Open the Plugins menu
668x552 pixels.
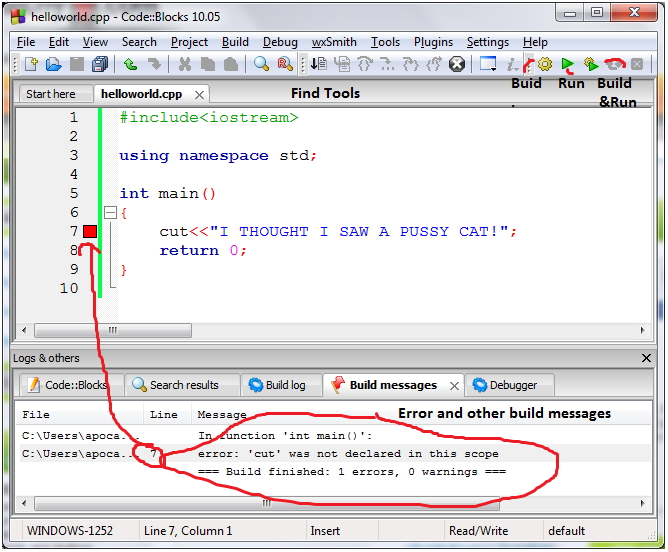point(432,42)
